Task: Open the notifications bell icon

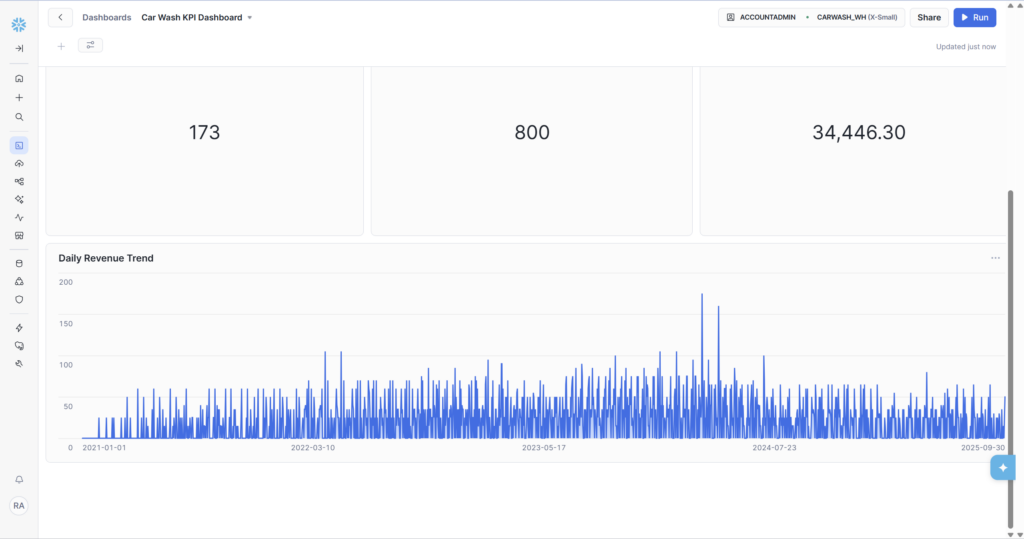Action: (x=19, y=480)
